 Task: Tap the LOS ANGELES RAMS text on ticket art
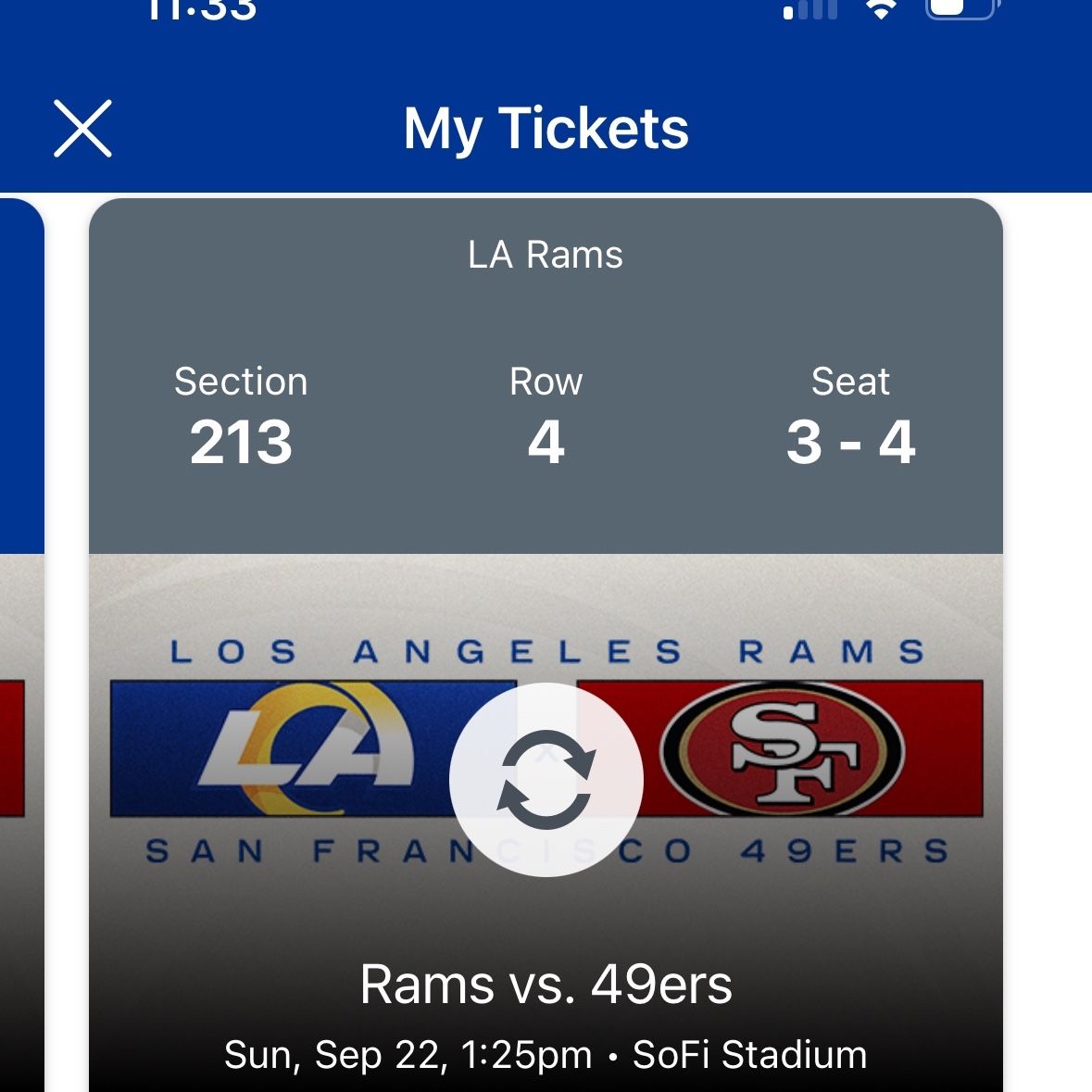(547, 652)
